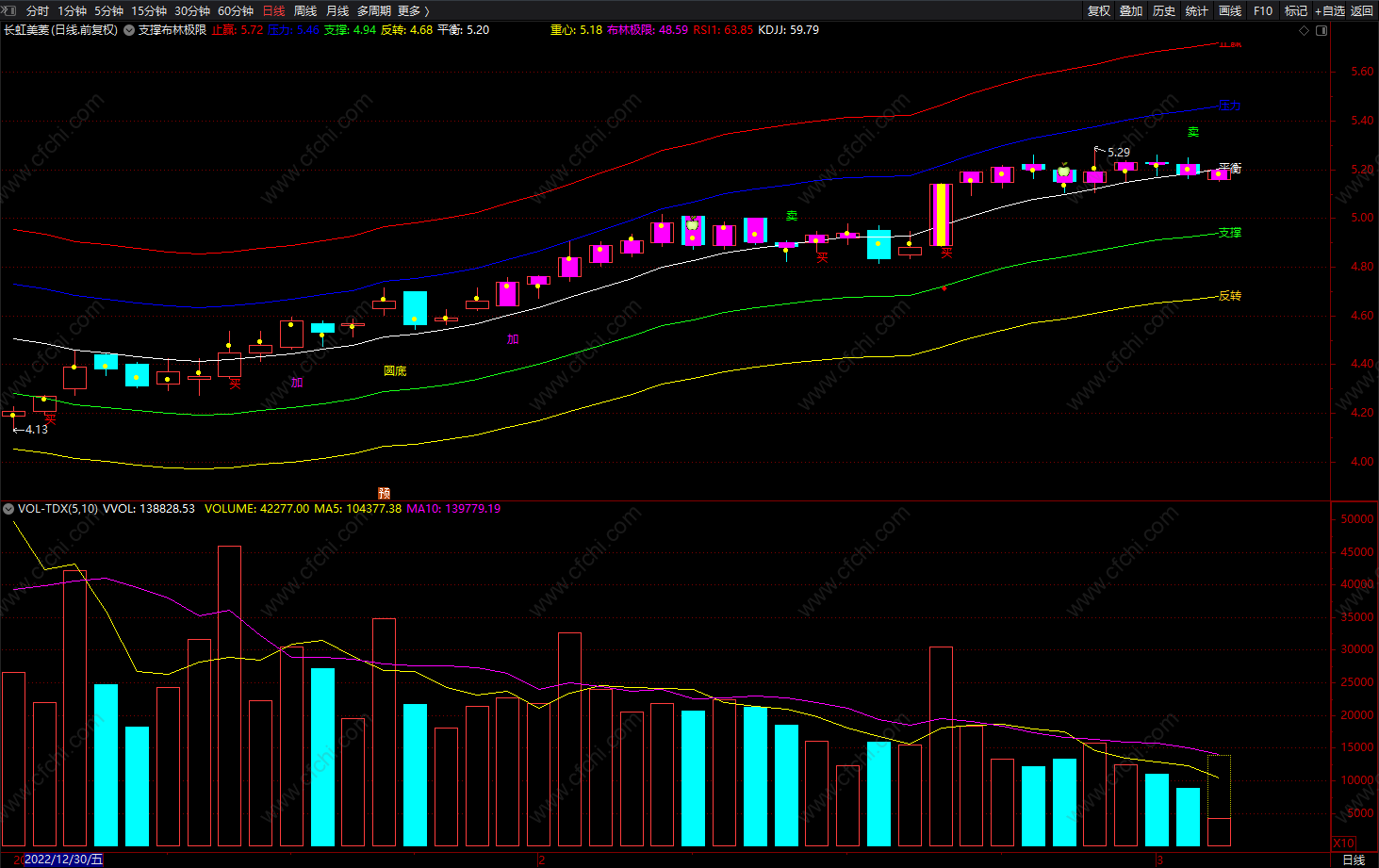This screenshot has height=868, width=1379.
Task: Select the 1分钟 period tab
Action: click(72, 10)
